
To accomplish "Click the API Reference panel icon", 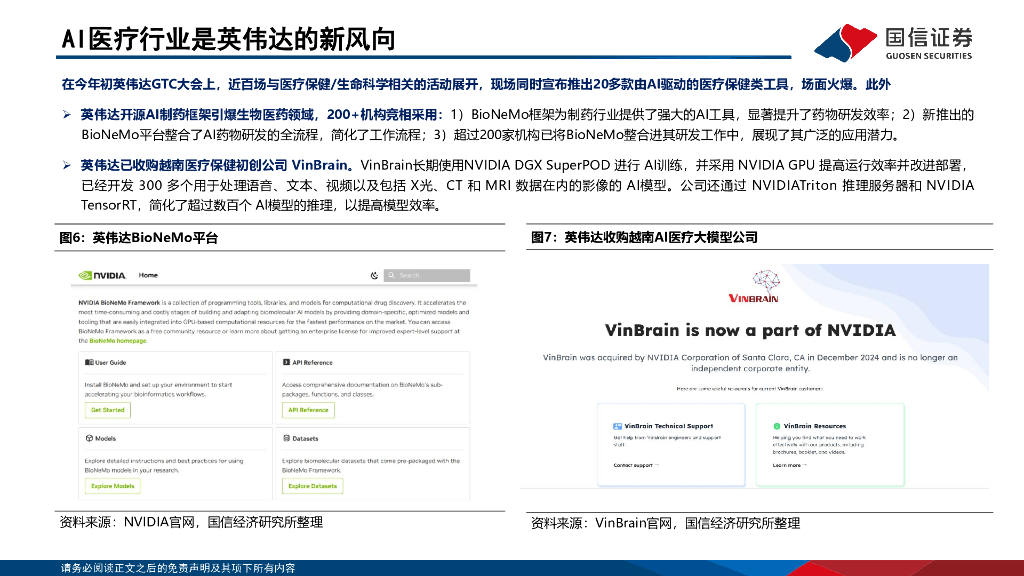I will [286, 363].
